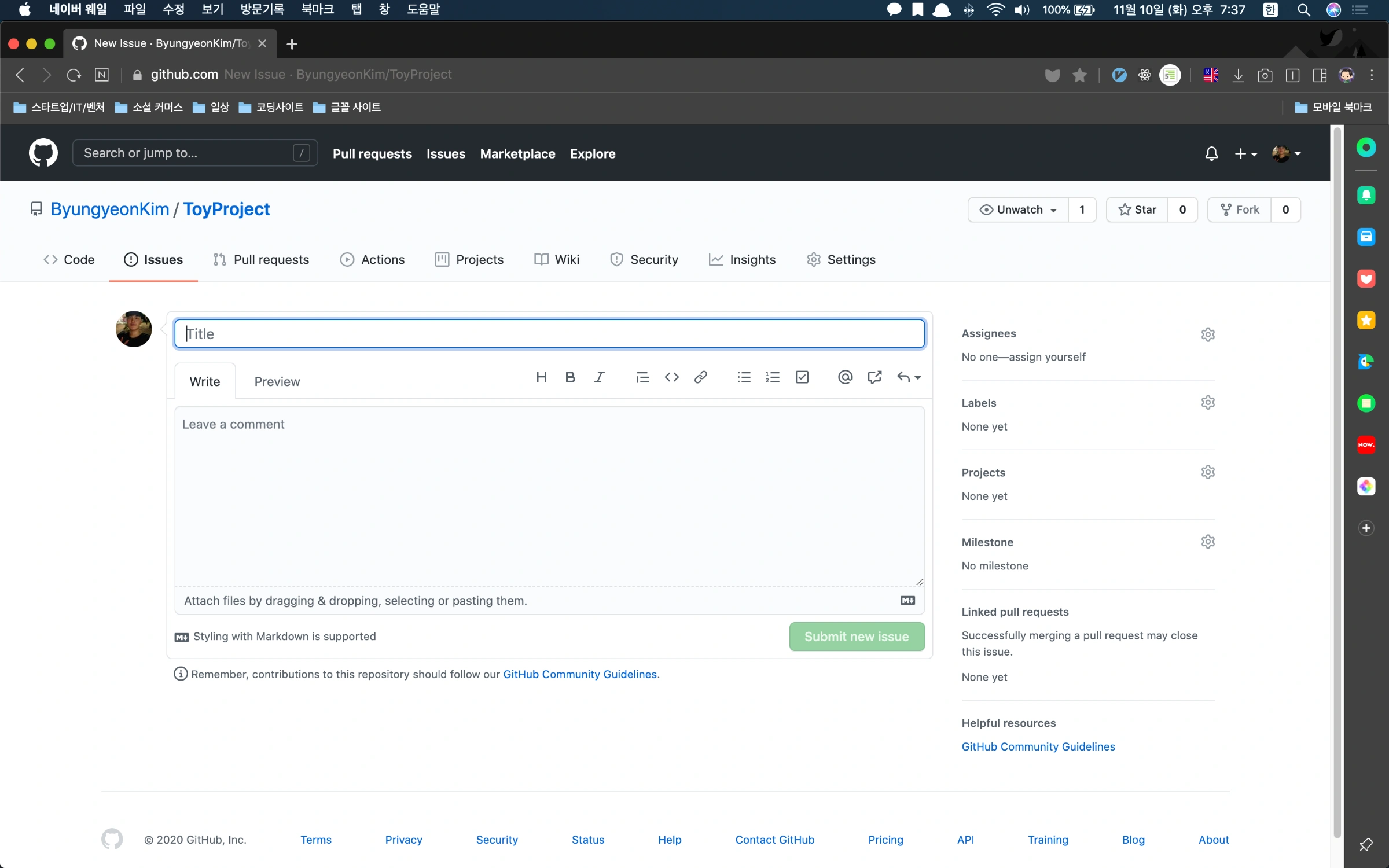
Task: Open browser downloads icon
Action: 1238,75
